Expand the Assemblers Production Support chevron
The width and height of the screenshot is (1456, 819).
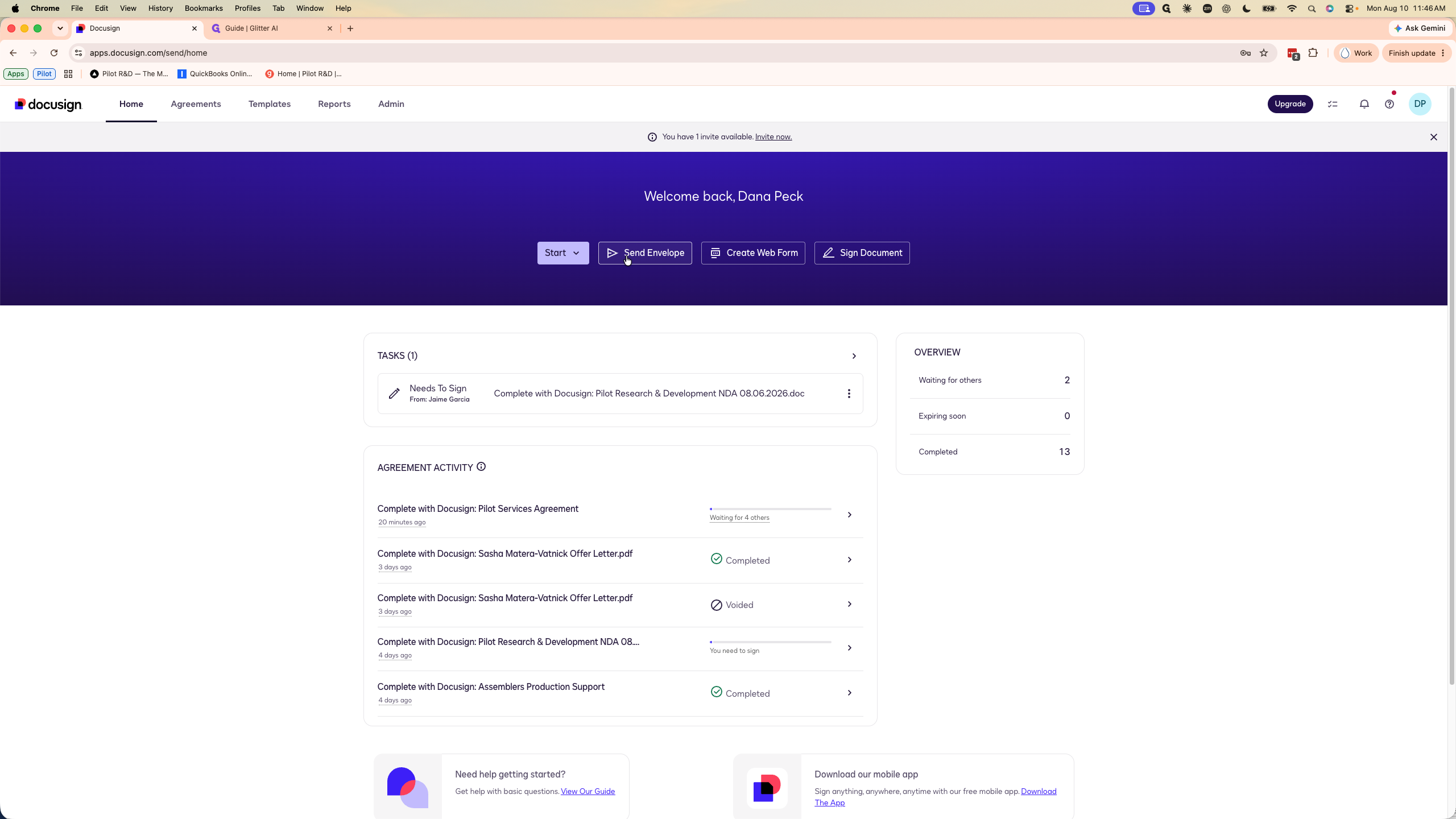click(850, 693)
